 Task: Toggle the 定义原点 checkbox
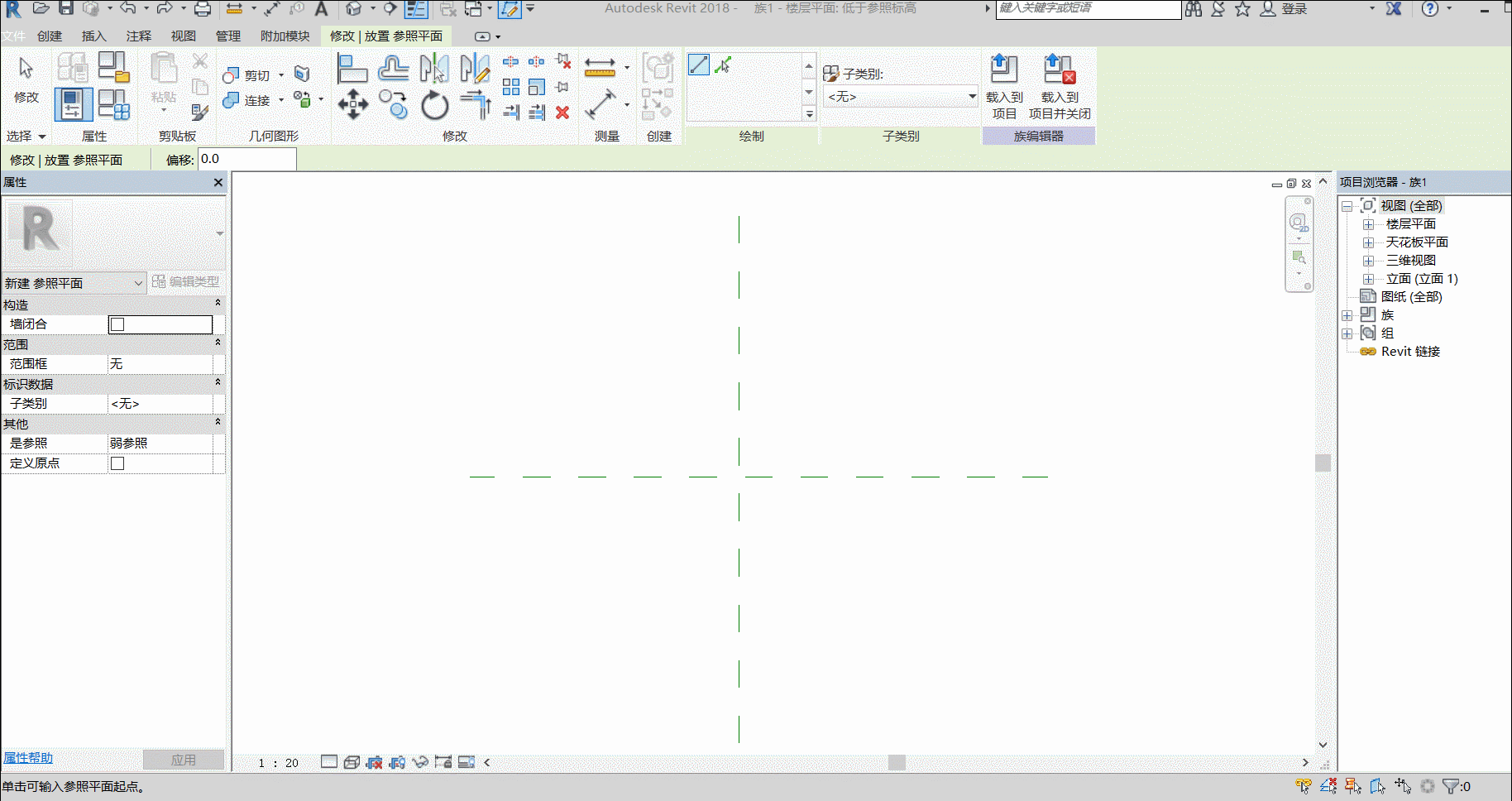(117, 463)
